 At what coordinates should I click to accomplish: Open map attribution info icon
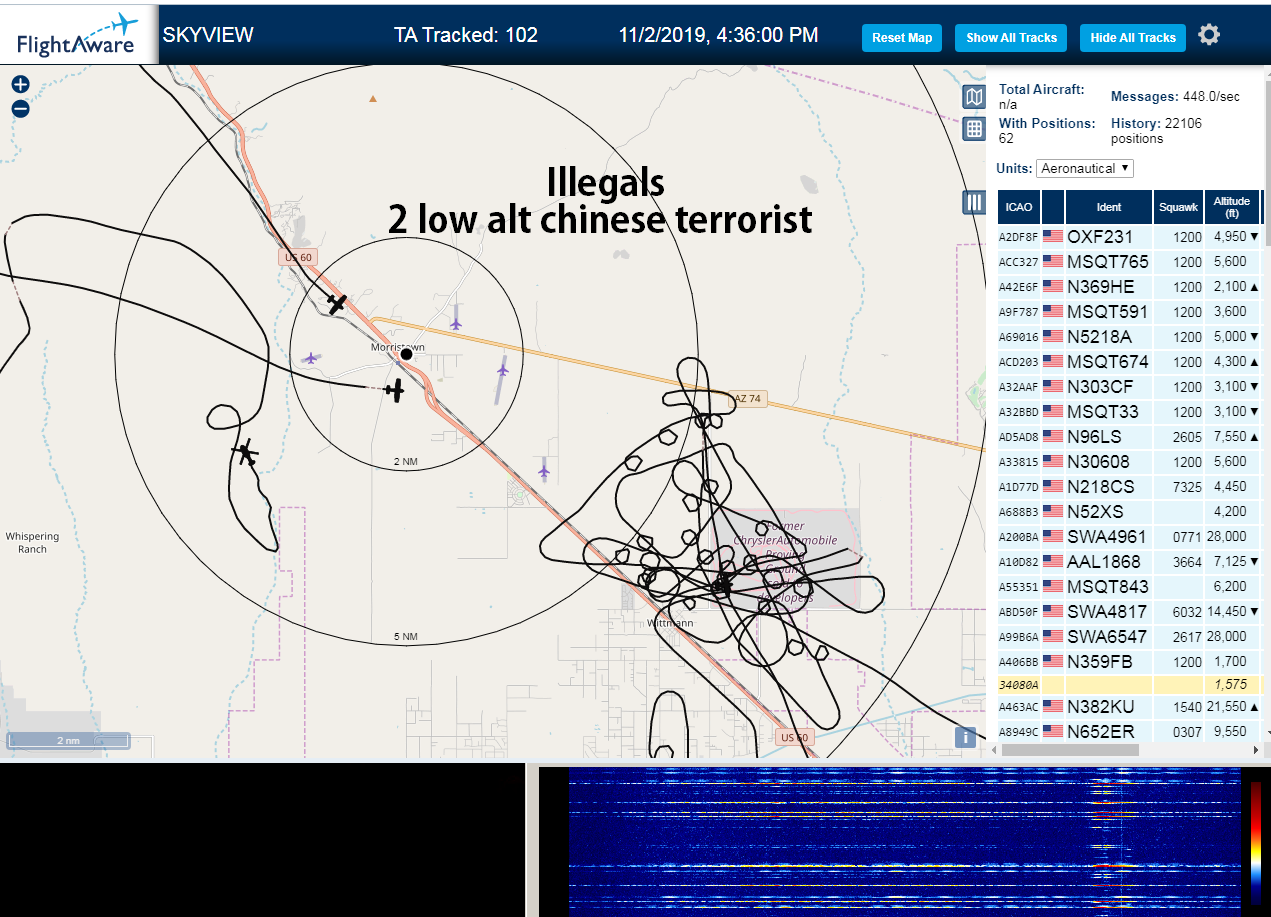click(965, 737)
